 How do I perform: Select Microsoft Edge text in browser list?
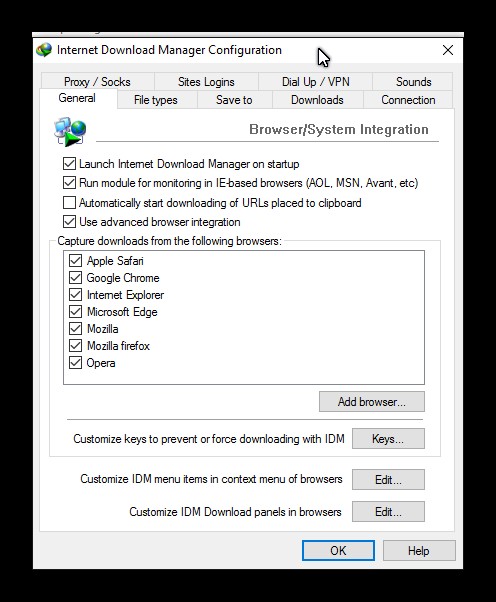coord(122,312)
